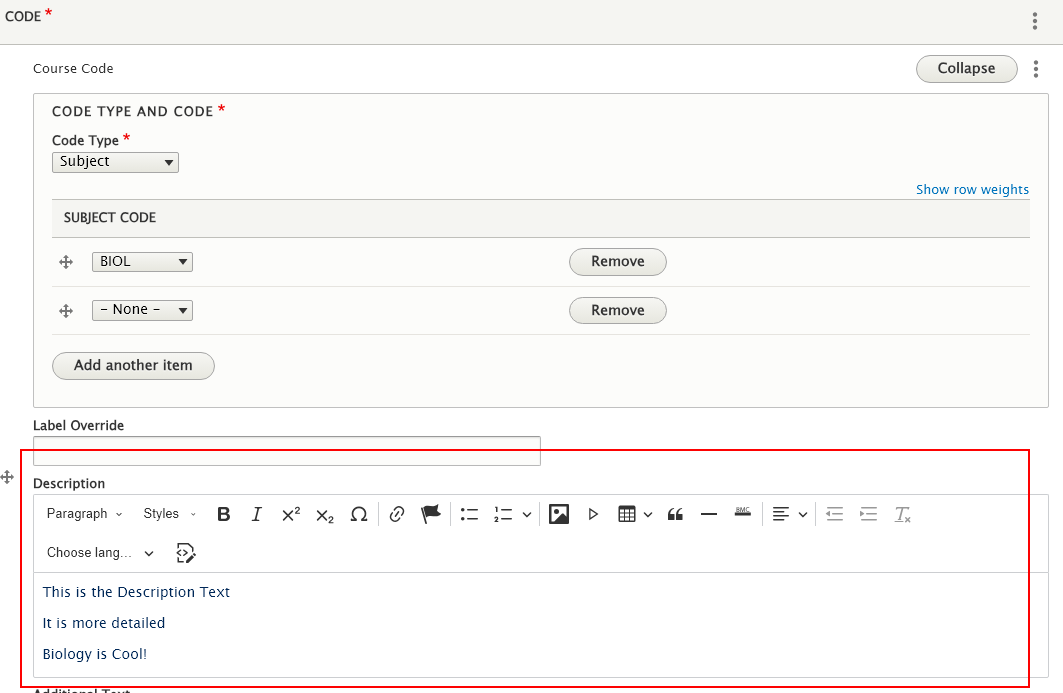This screenshot has width=1063, height=693.
Task: Open the Choose language dropdown
Action: pyautogui.click(x=97, y=552)
